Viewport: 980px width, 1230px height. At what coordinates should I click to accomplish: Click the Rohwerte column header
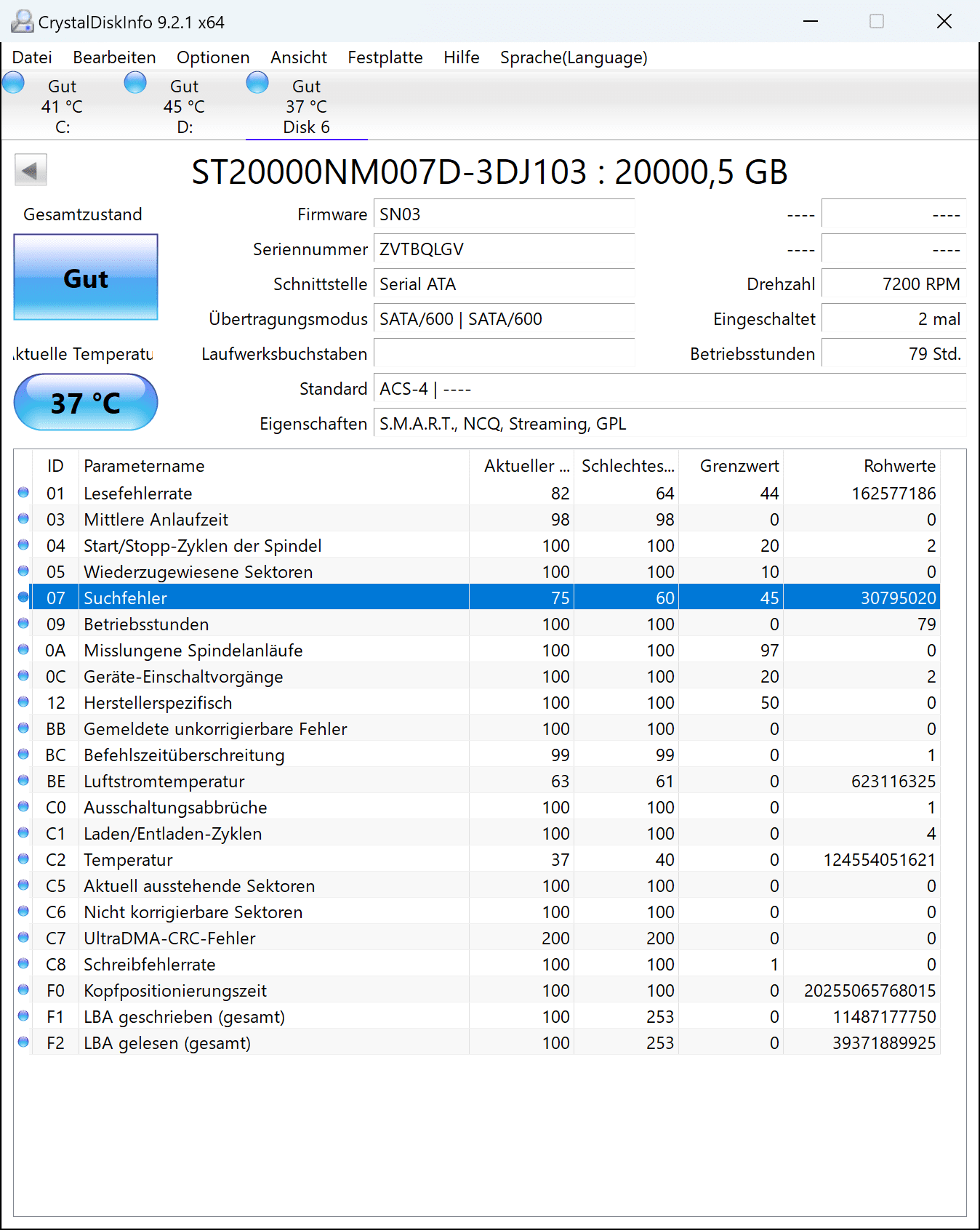point(862,466)
